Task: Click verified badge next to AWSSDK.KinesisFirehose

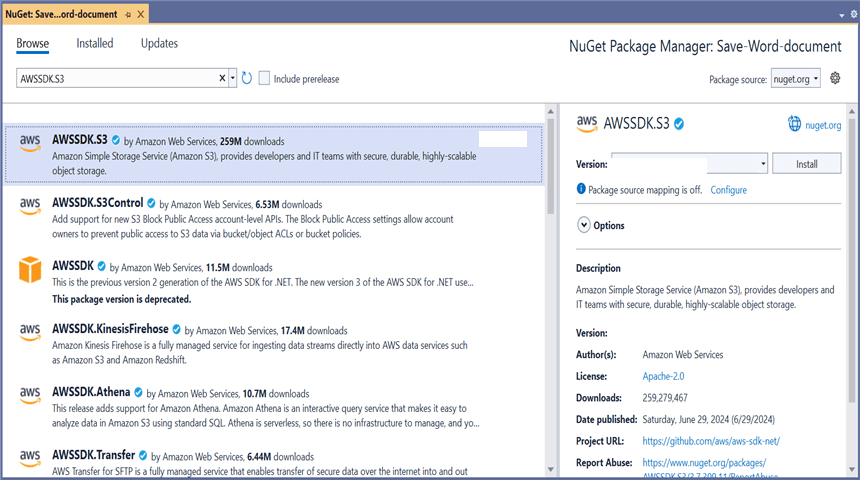Action: coord(177,330)
